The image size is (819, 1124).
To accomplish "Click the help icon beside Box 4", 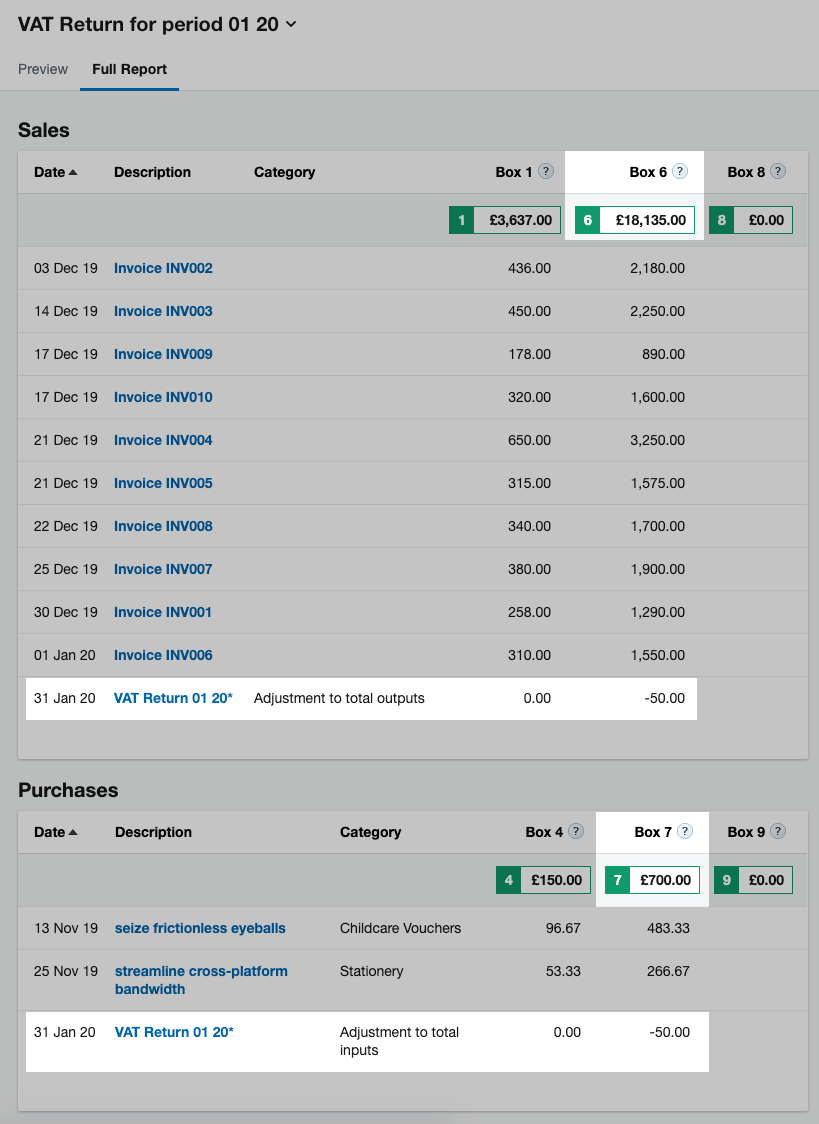I will pyautogui.click(x=576, y=832).
